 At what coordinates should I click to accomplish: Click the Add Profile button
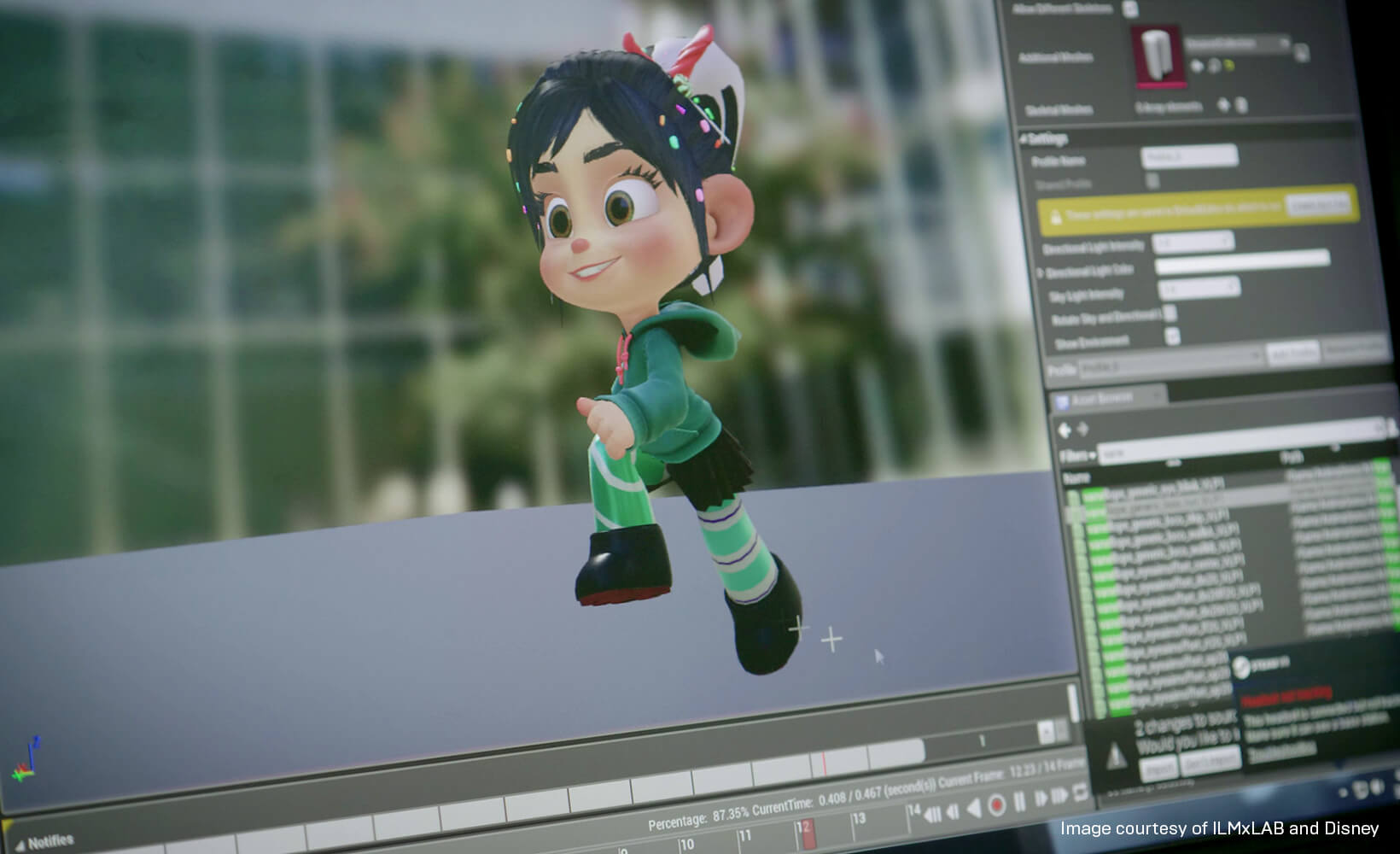tap(1292, 354)
